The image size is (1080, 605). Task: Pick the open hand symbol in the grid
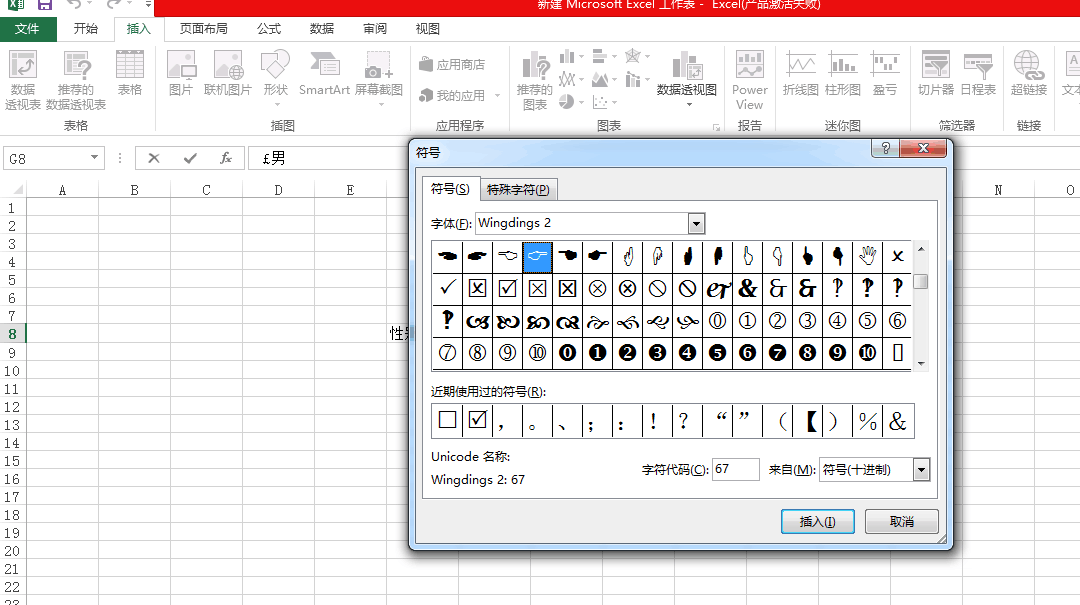pos(867,256)
